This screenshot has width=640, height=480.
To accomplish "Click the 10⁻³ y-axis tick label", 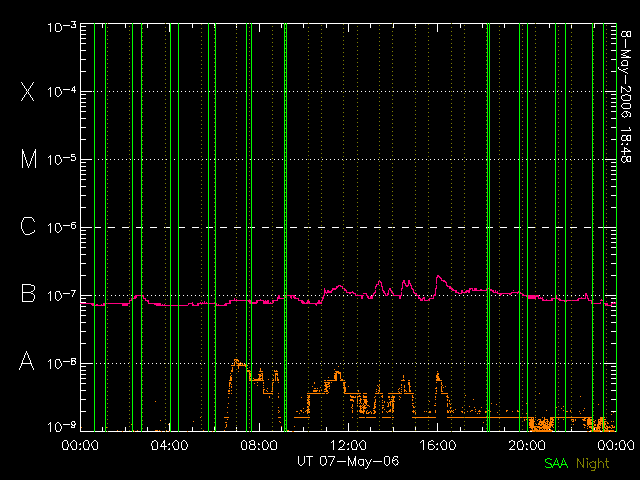I will click(x=62, y=27).
